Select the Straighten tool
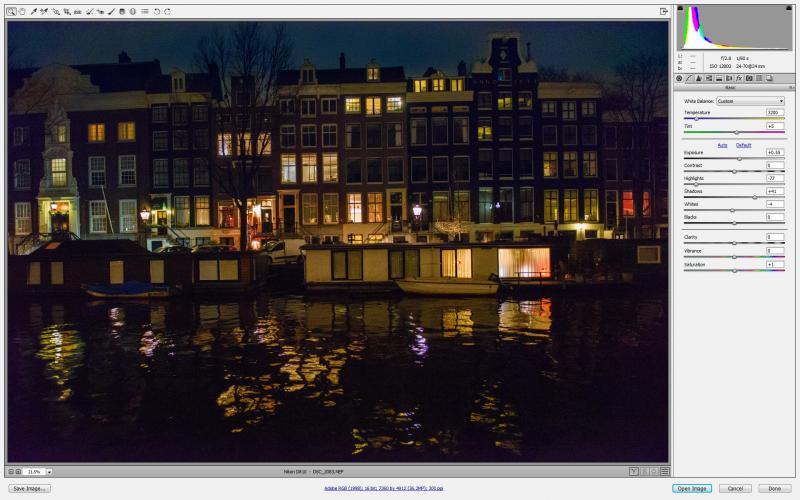 78,11
